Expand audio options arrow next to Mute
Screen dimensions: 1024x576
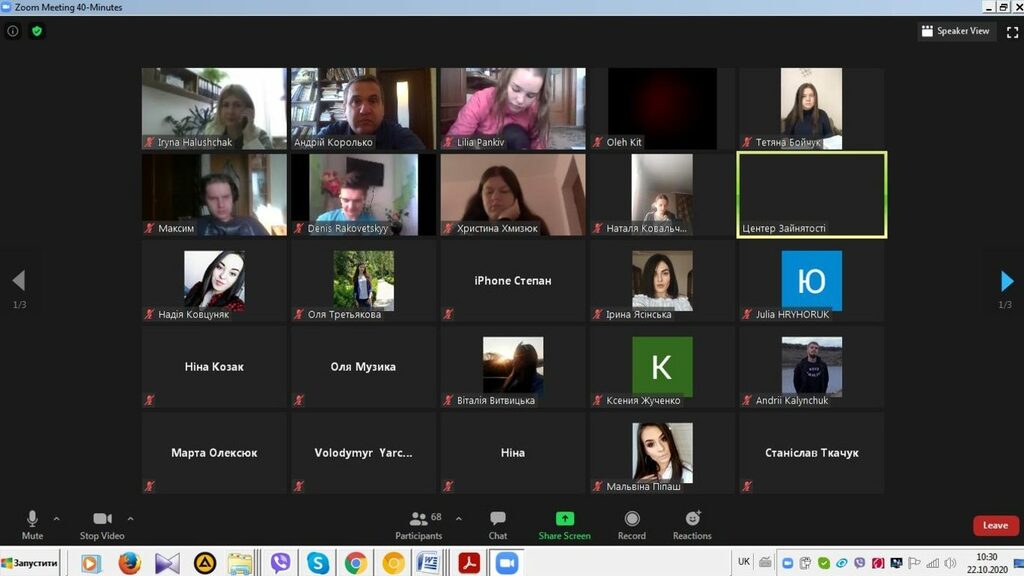click(57, 519)
